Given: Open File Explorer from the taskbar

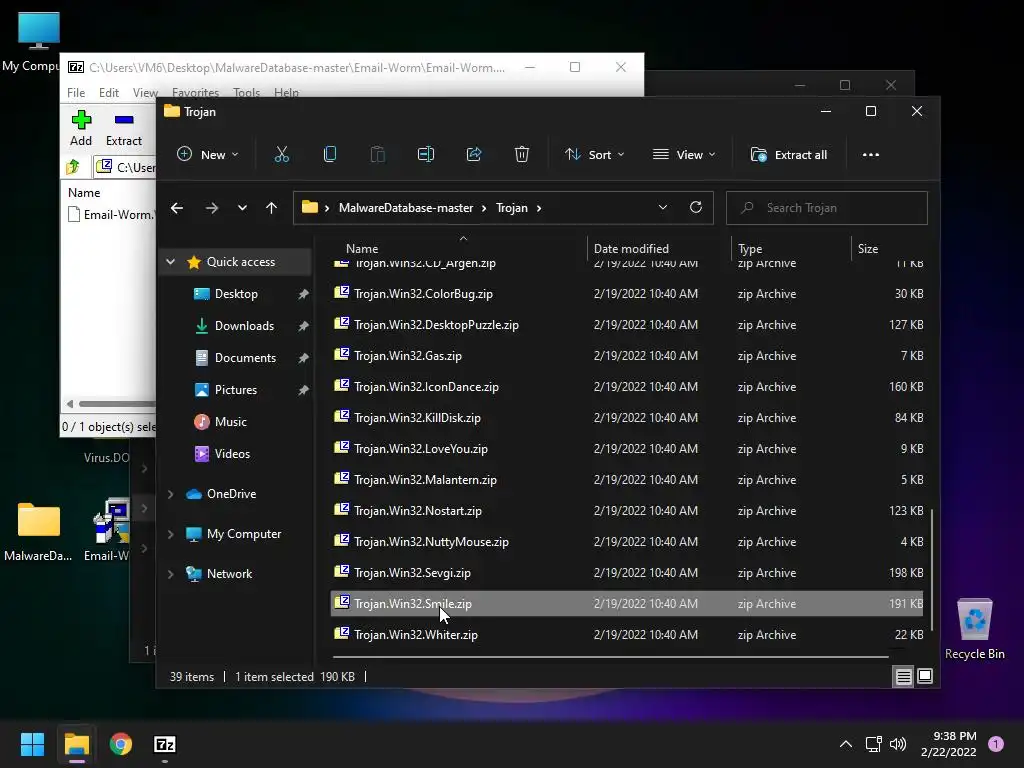Looking at the screenshot, I should click(76, 744).
